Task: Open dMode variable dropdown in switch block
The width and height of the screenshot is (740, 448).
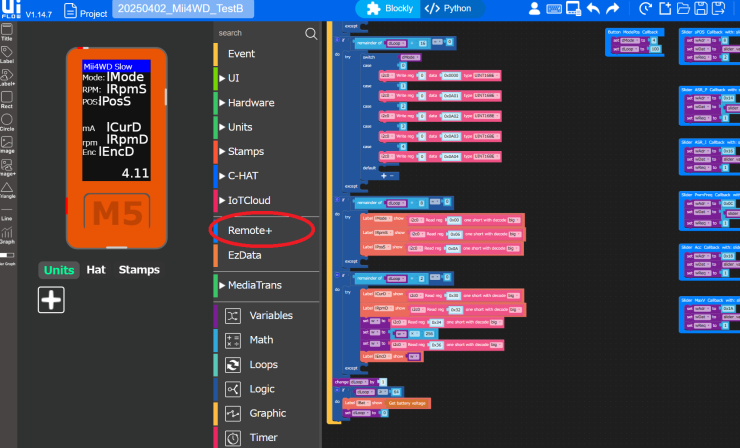Action: (x=409, y=57)
